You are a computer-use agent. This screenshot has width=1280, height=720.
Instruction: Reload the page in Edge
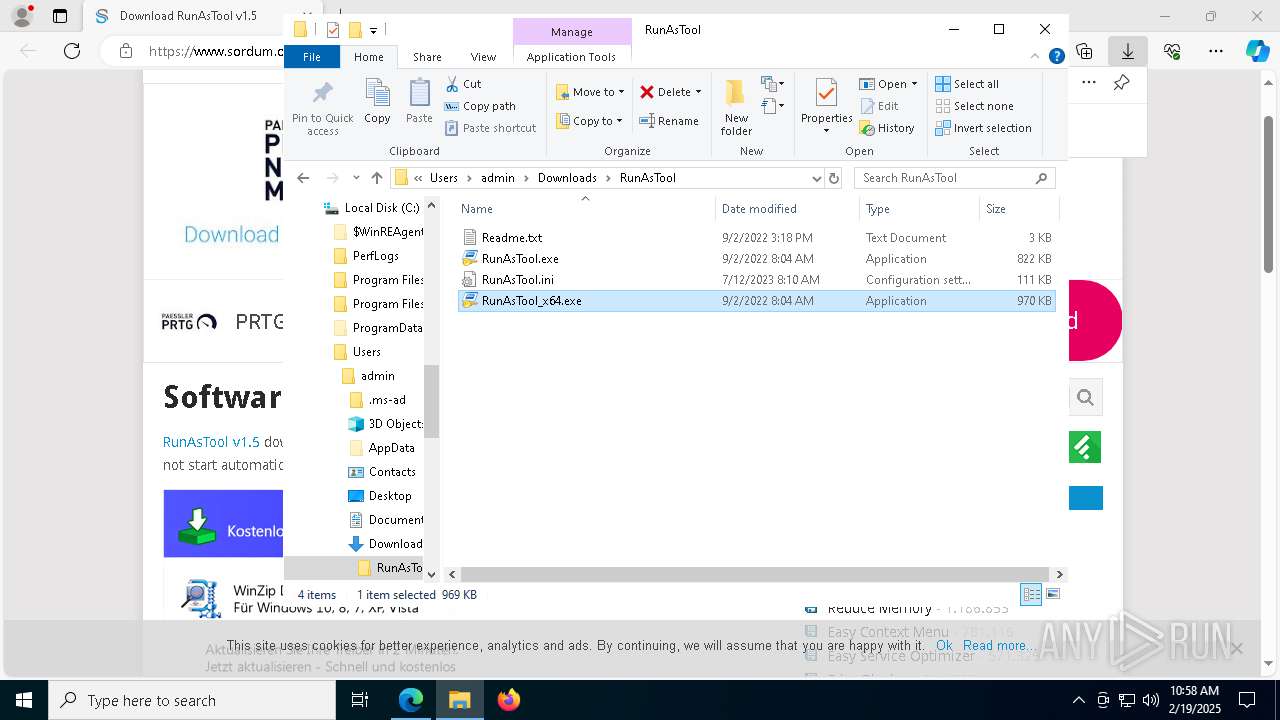pyautogui.click(x=72, y=50)
